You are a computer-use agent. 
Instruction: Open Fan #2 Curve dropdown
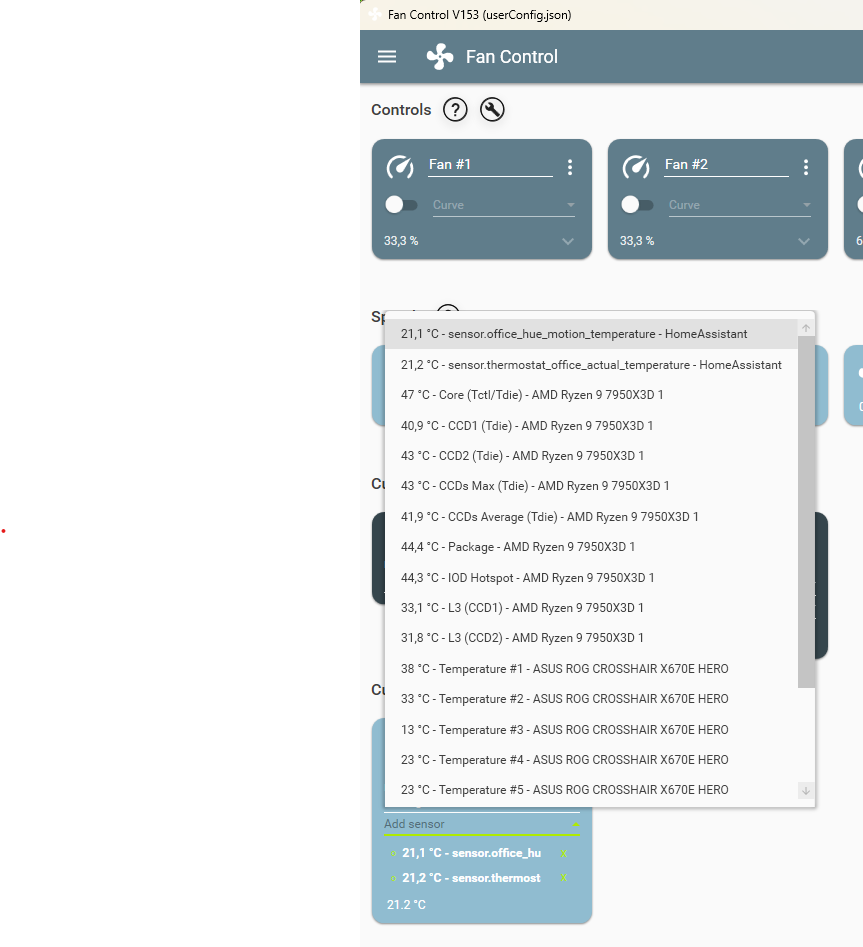(740, 205)
